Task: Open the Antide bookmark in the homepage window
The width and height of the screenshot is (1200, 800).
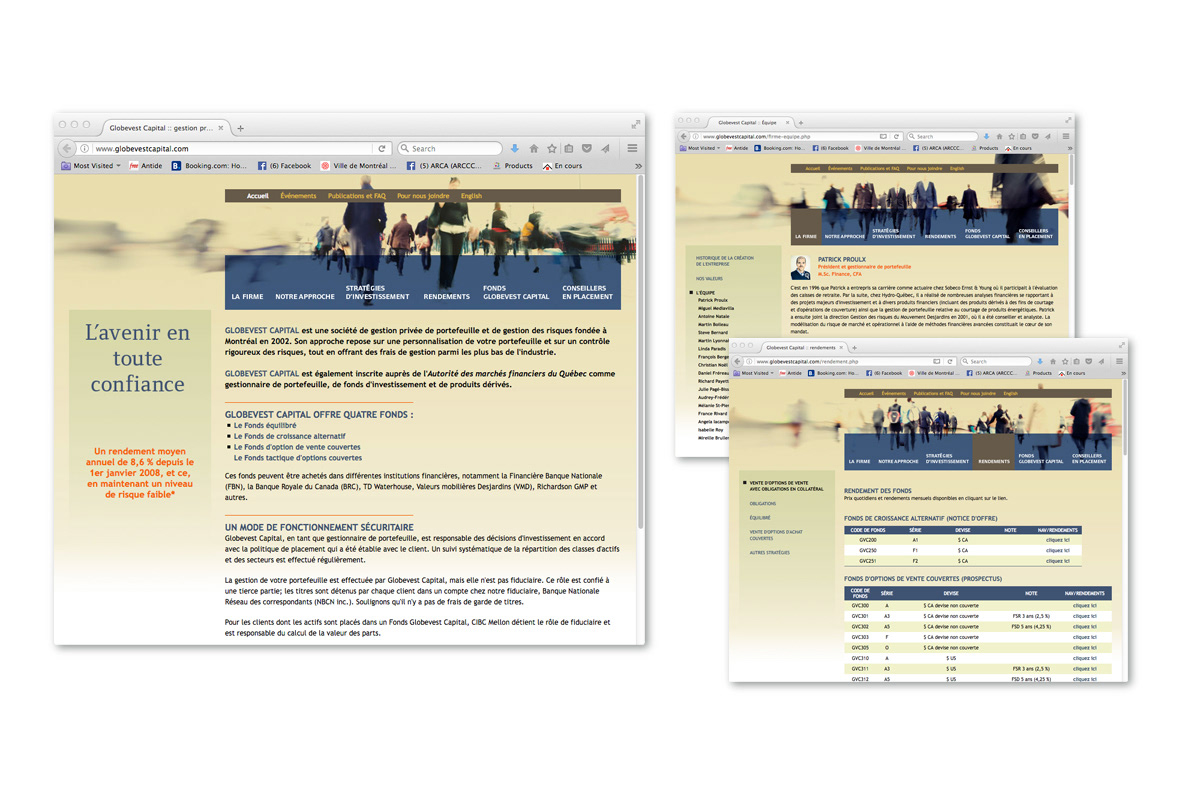Action: click(146, 166)
